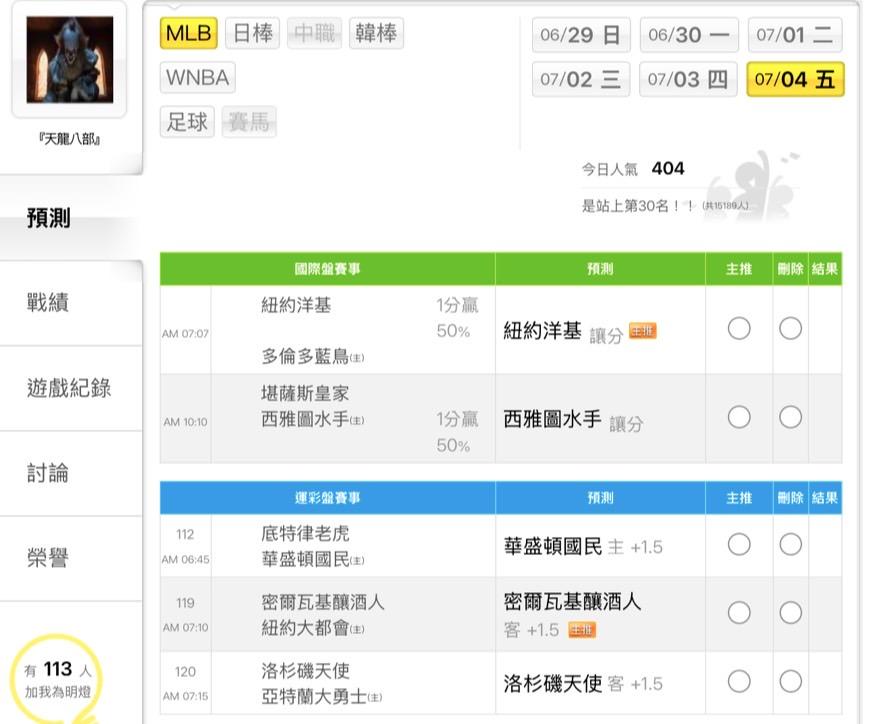
Task: Toggle 主推 radio for 密爾瓦基釀酒人 prediction
Action: pos(739,613)
